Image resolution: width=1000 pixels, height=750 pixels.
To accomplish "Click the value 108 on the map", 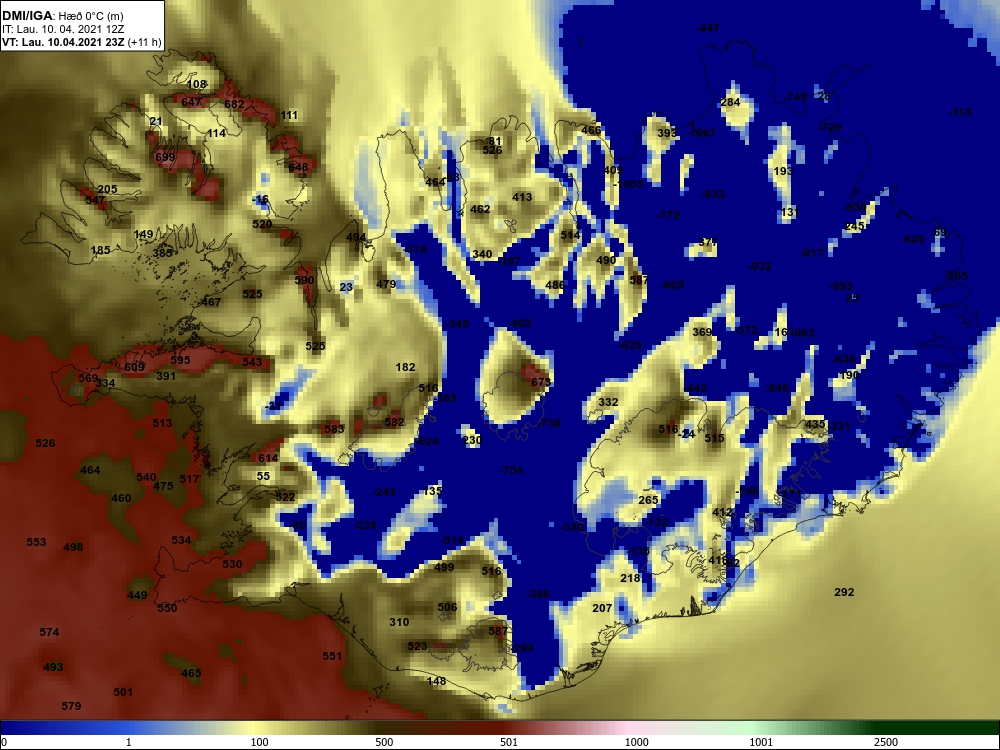I will click(x=197, y=84).
